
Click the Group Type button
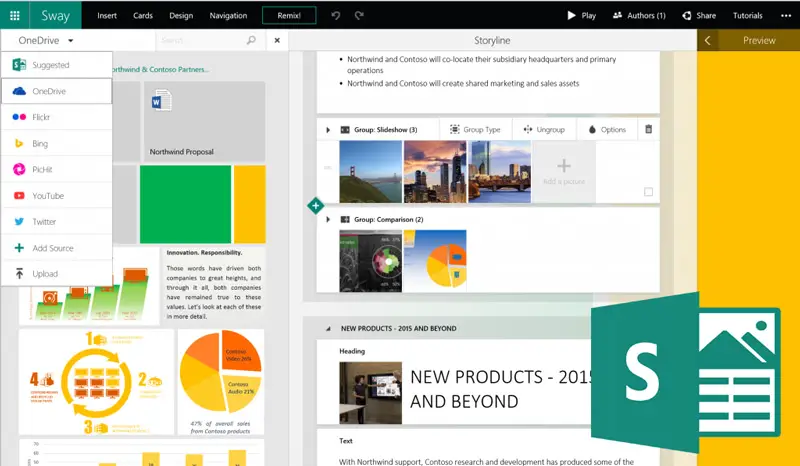[474, 130]
